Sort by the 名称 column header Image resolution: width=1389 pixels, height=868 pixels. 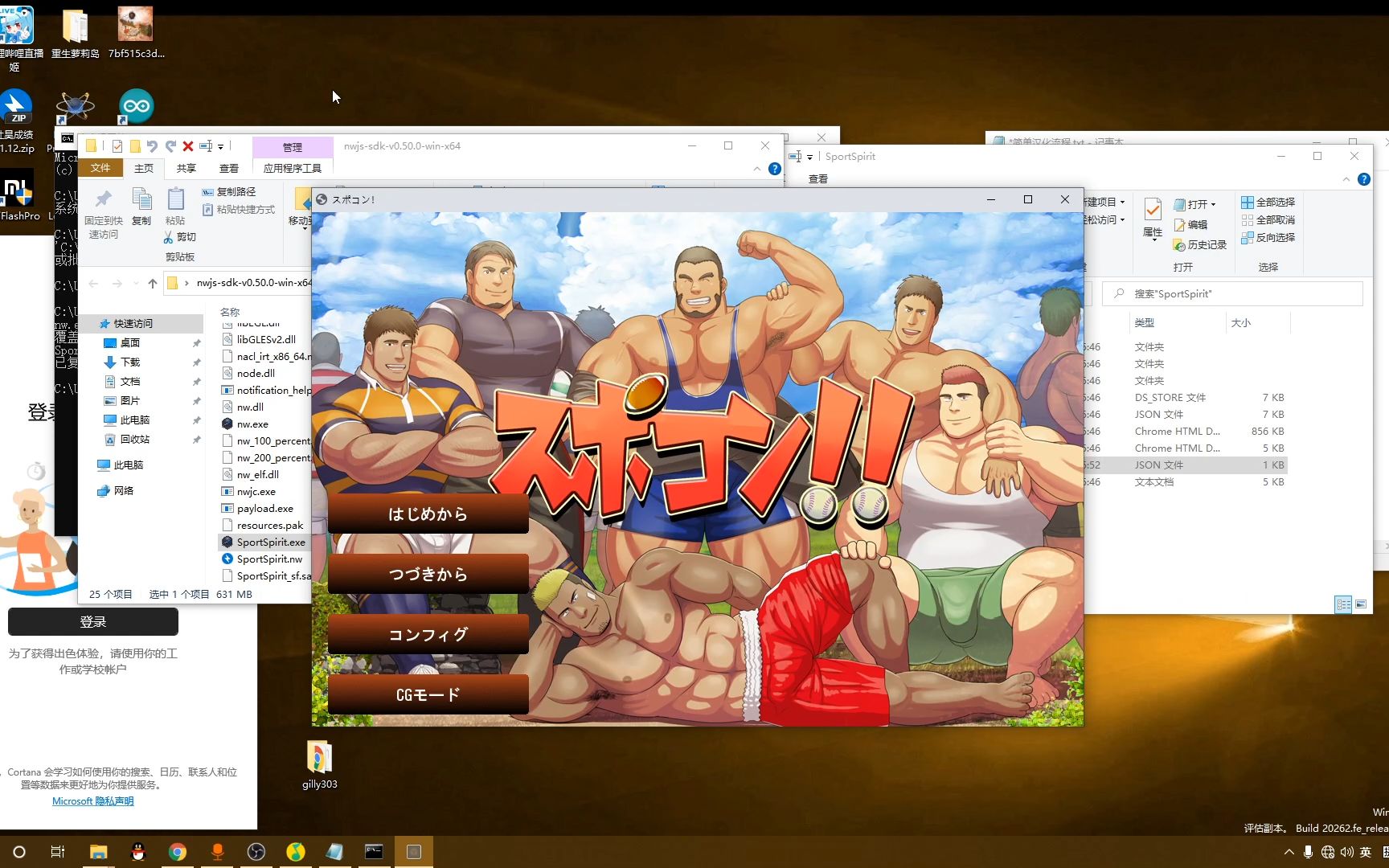pyautogui.click(x=230, y=312)
